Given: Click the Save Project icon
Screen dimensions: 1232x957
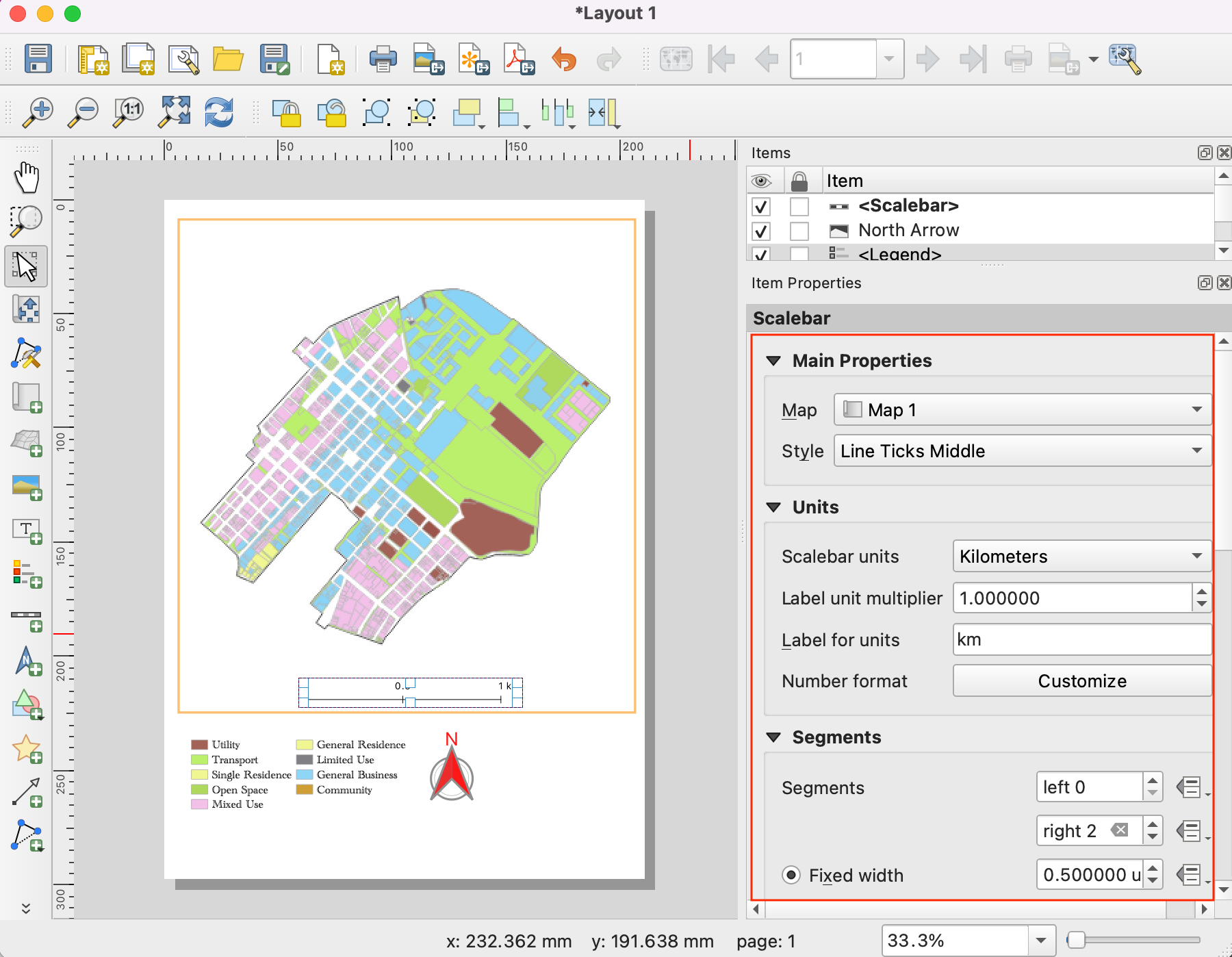Looking at the screenshot, I should [x=38, y=59].
